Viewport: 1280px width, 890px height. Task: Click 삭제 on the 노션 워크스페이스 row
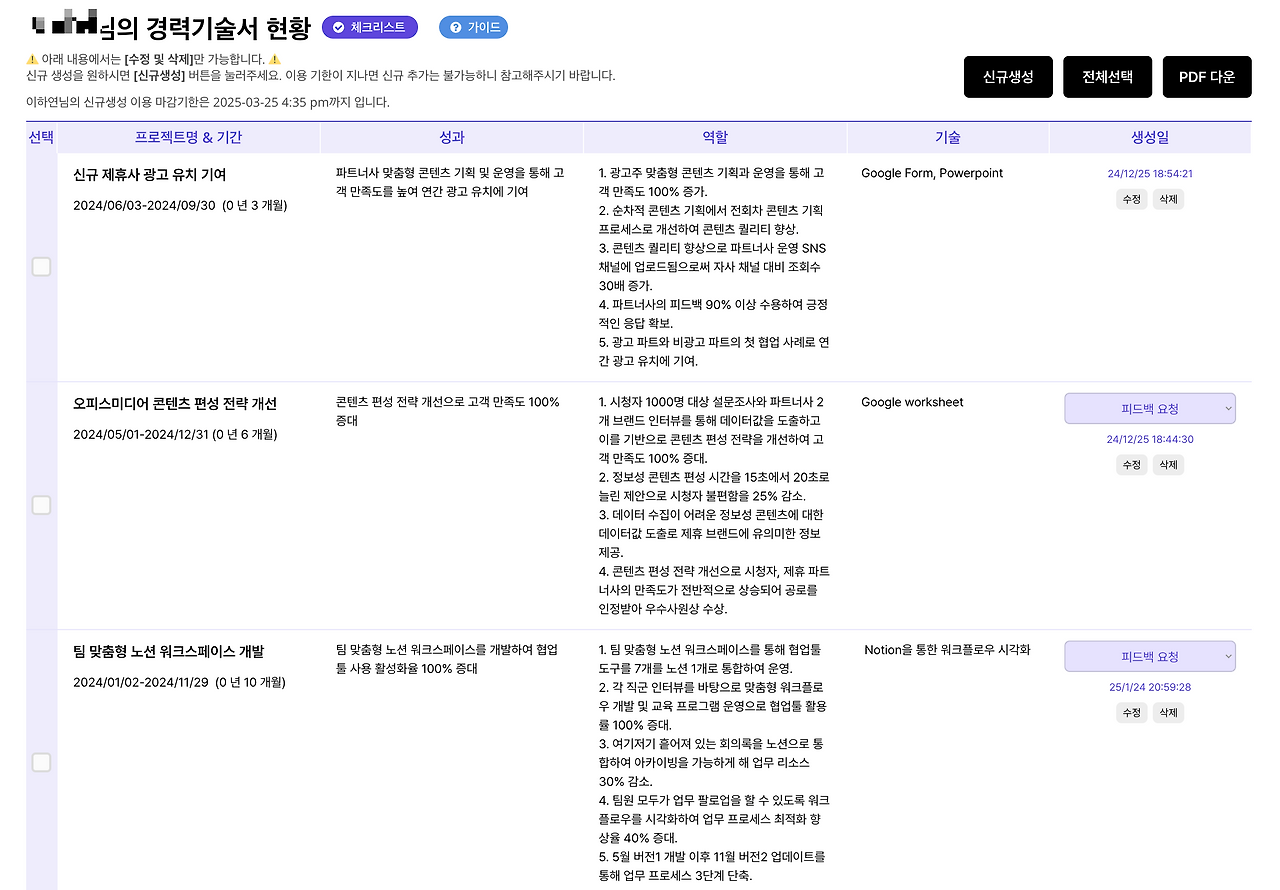click(1168, 712)
